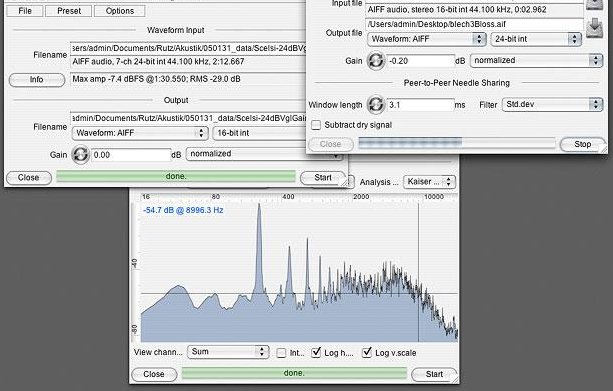Image resolution: width=613 pixels, height=391 pixels.
Task: Open the Waveform: AIFF dropdown in Output section
Action: click(140, 133)
